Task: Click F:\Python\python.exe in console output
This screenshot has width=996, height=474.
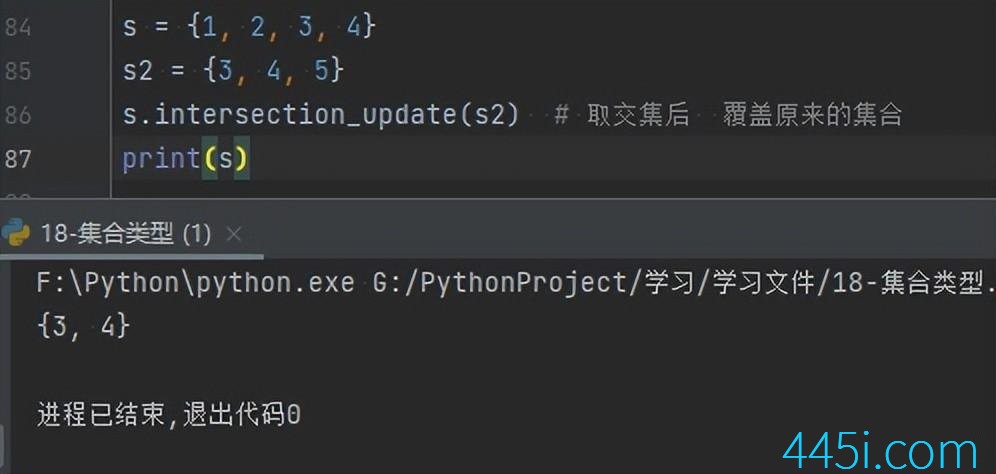Action: pos(195,283)
